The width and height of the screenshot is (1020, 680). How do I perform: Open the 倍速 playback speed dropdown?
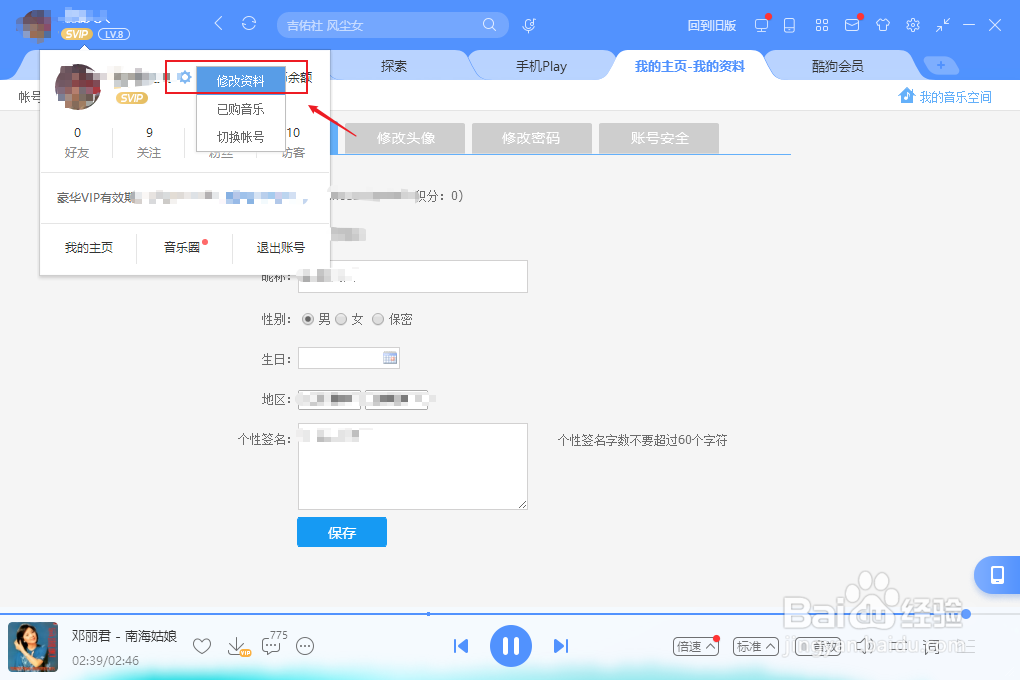695,646
